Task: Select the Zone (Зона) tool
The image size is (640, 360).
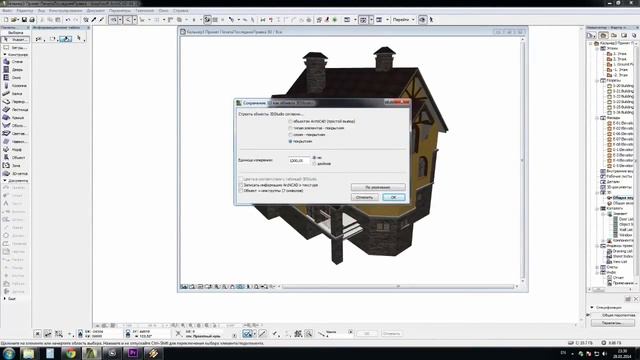Action: pyautogui.click(x=15, y=166)
